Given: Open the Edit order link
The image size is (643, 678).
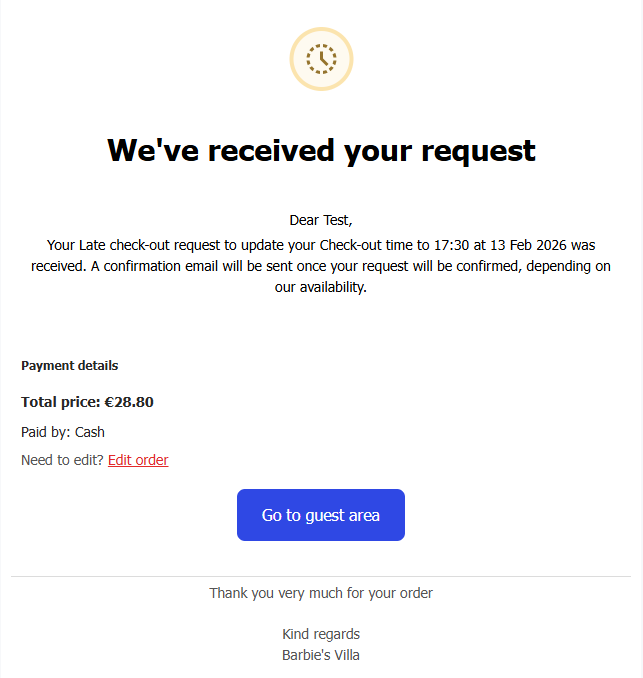Looking at the screenshot, I should tap(138, 460).
